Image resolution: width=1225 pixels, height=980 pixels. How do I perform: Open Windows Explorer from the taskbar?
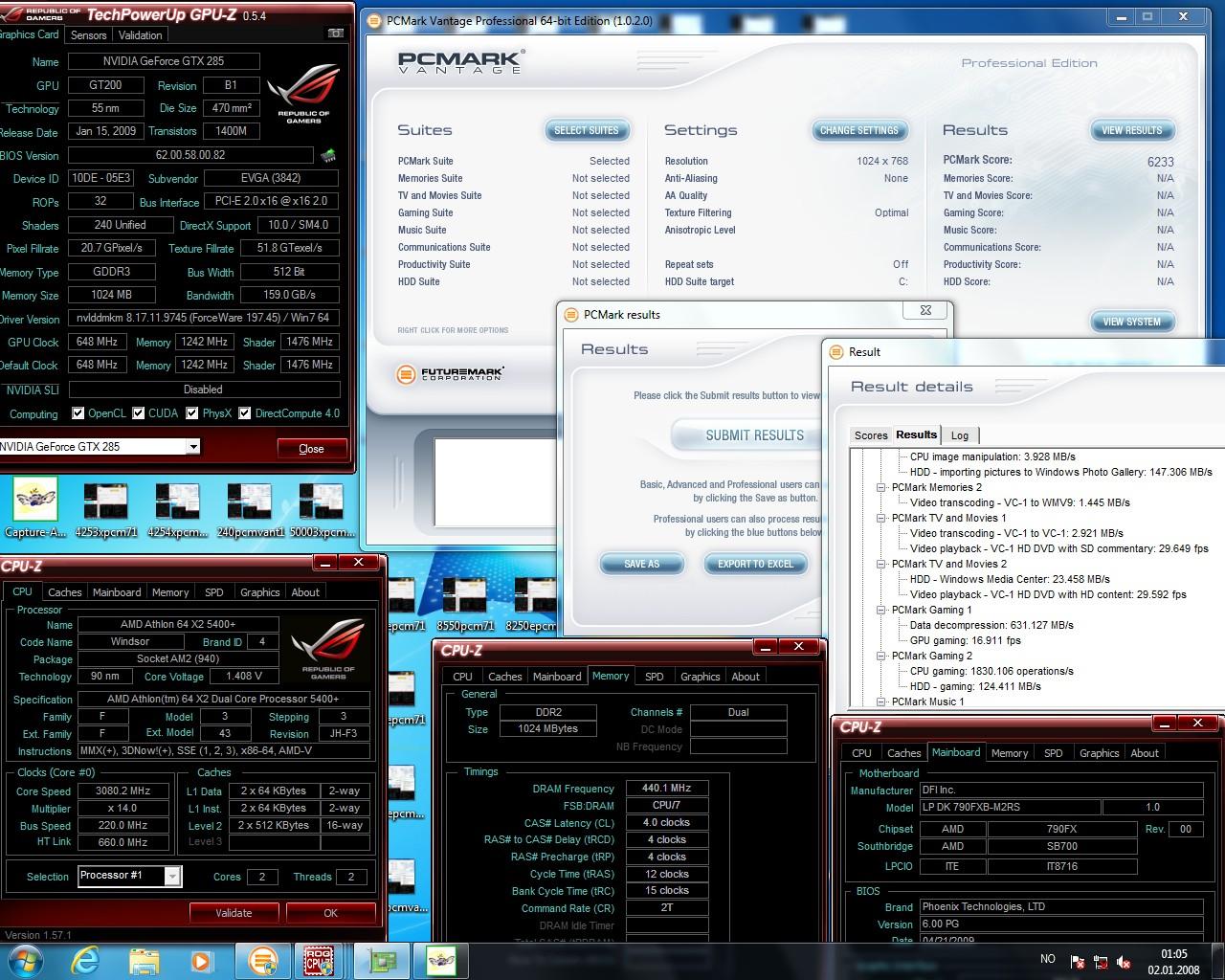(144, 960)
